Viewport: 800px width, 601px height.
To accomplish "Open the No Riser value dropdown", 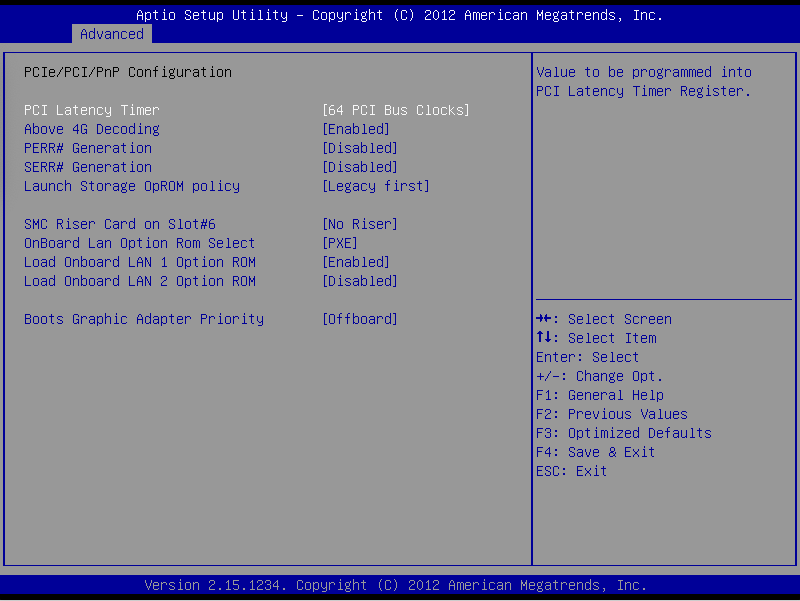I will click(x=359, y=224).
